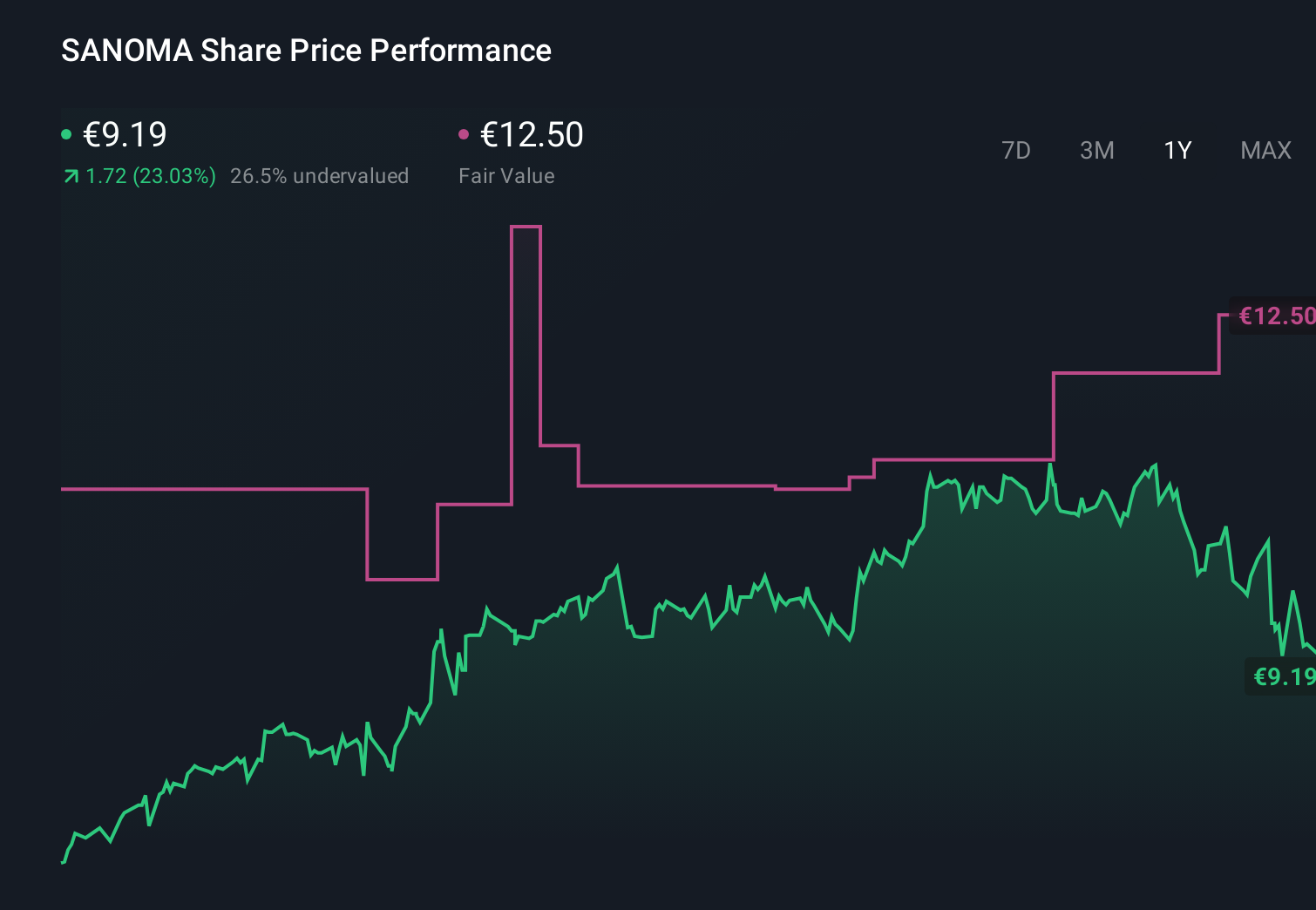Switch to the 1Y tab
Screen dimensions: 1316x910
point(1177,150)
